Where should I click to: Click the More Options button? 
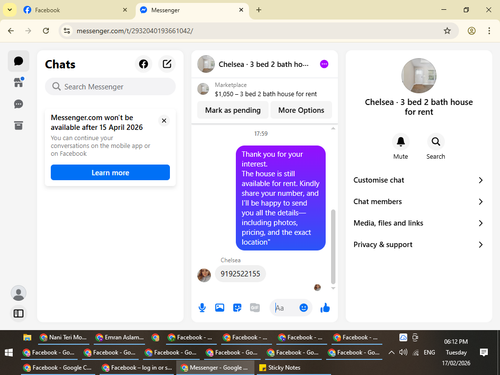(x=301, y=110)
